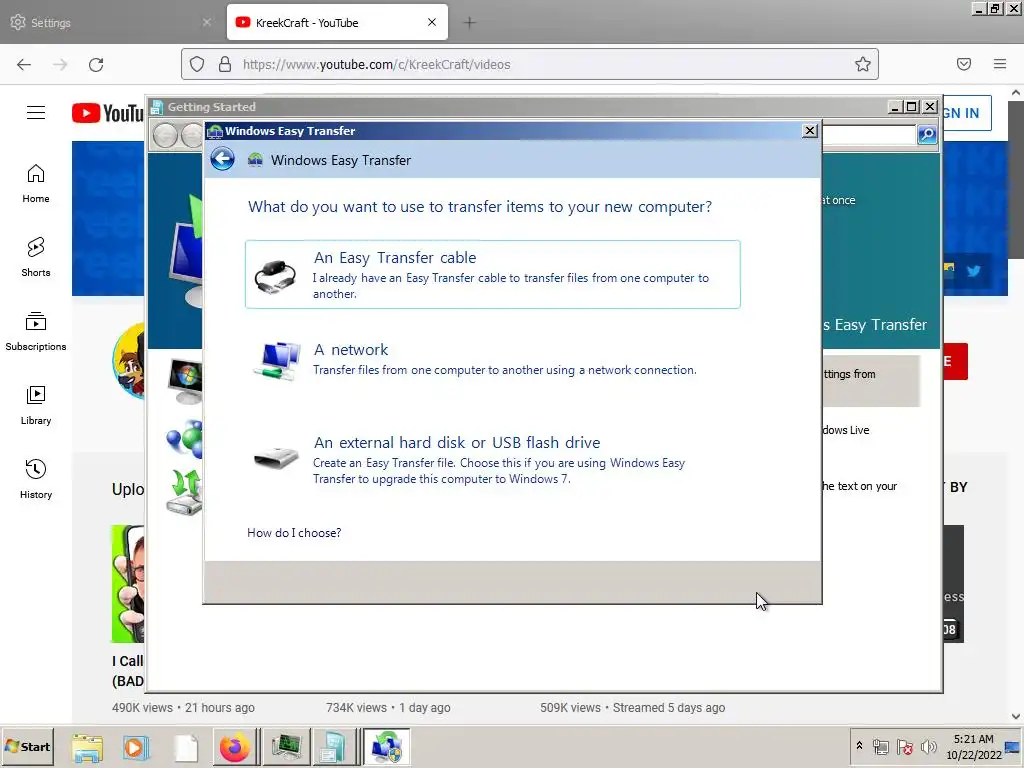This screenshot has width=1024, height=768.
Task: Click the YouTube logo
Action: (x=108, y=113)
